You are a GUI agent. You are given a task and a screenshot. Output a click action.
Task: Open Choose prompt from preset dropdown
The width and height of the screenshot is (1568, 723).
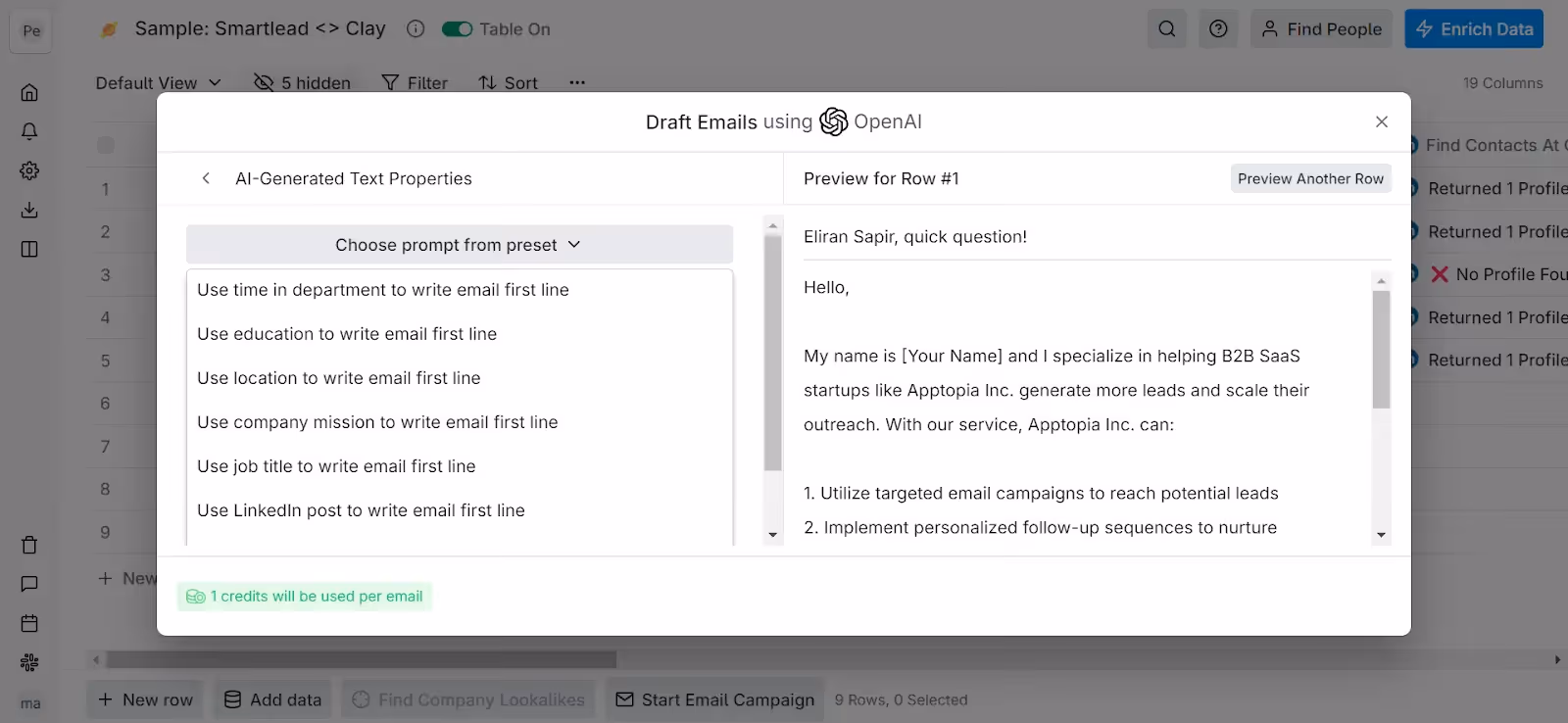(459, 245)
